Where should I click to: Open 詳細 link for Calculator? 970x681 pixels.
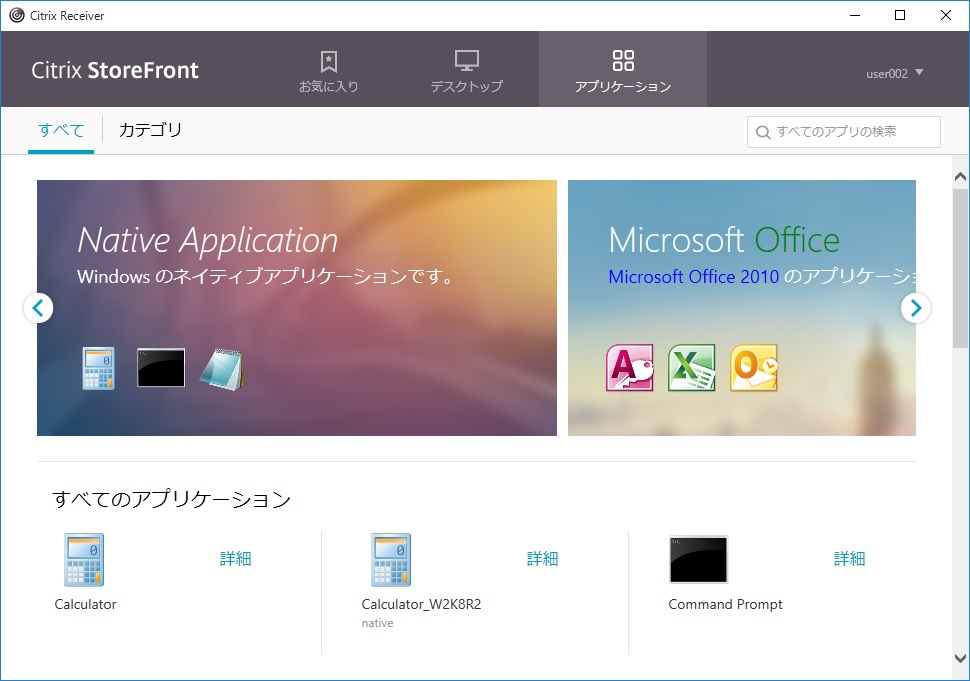[236, 559]
